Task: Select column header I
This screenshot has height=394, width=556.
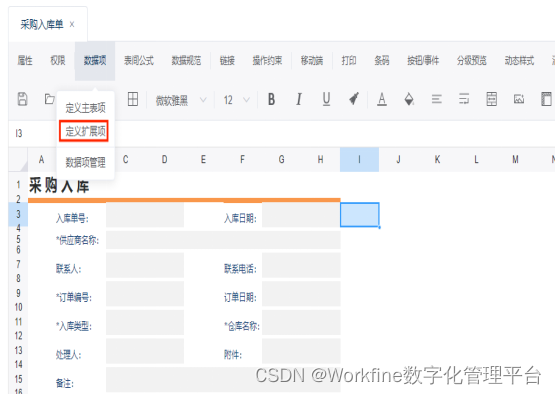Action: pyautogui.click(x=359, y=160)
